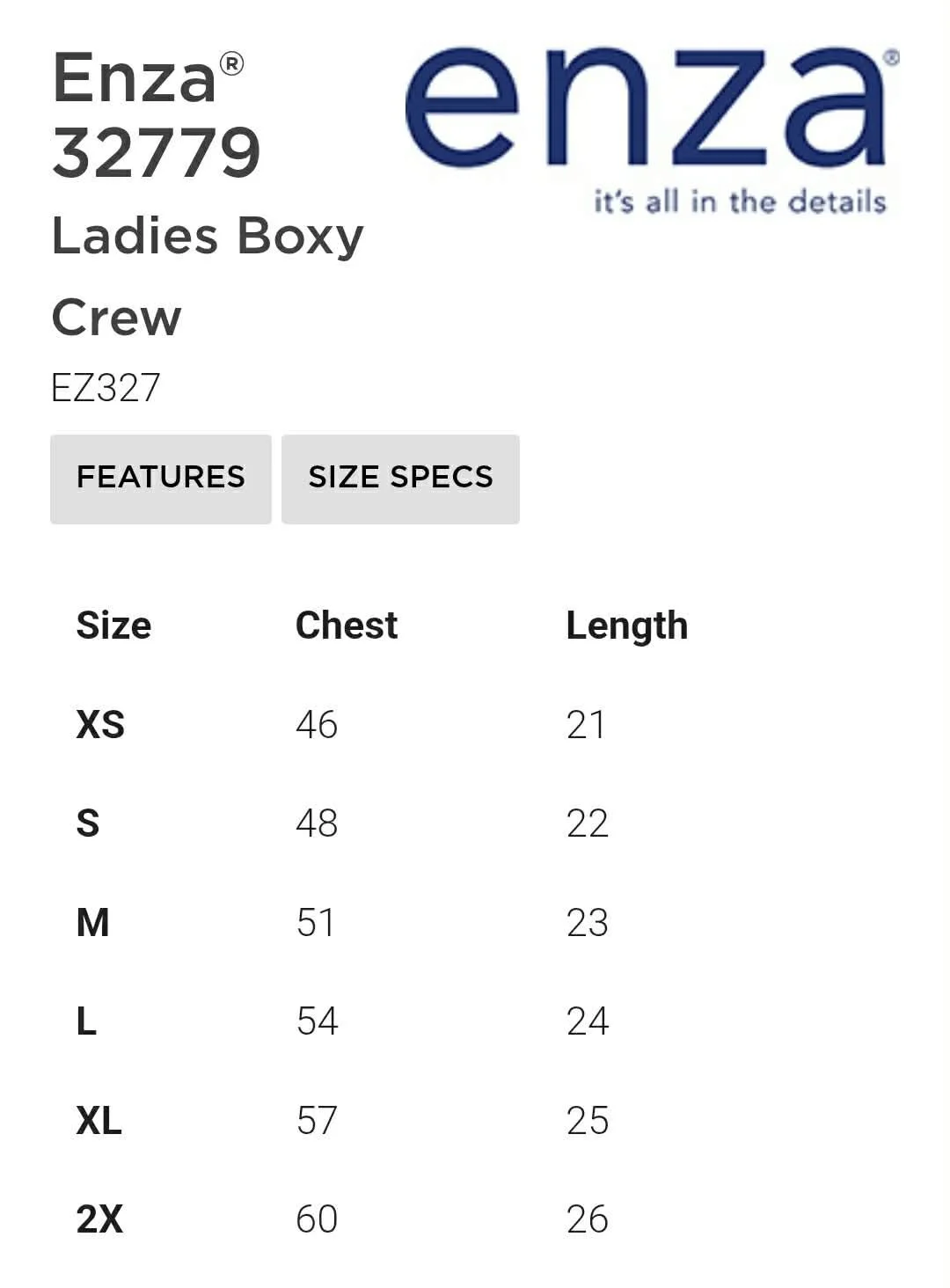Click the Enza 32779 product title
This screenshot has height=1288, width=950.
[x=157, y=114]
